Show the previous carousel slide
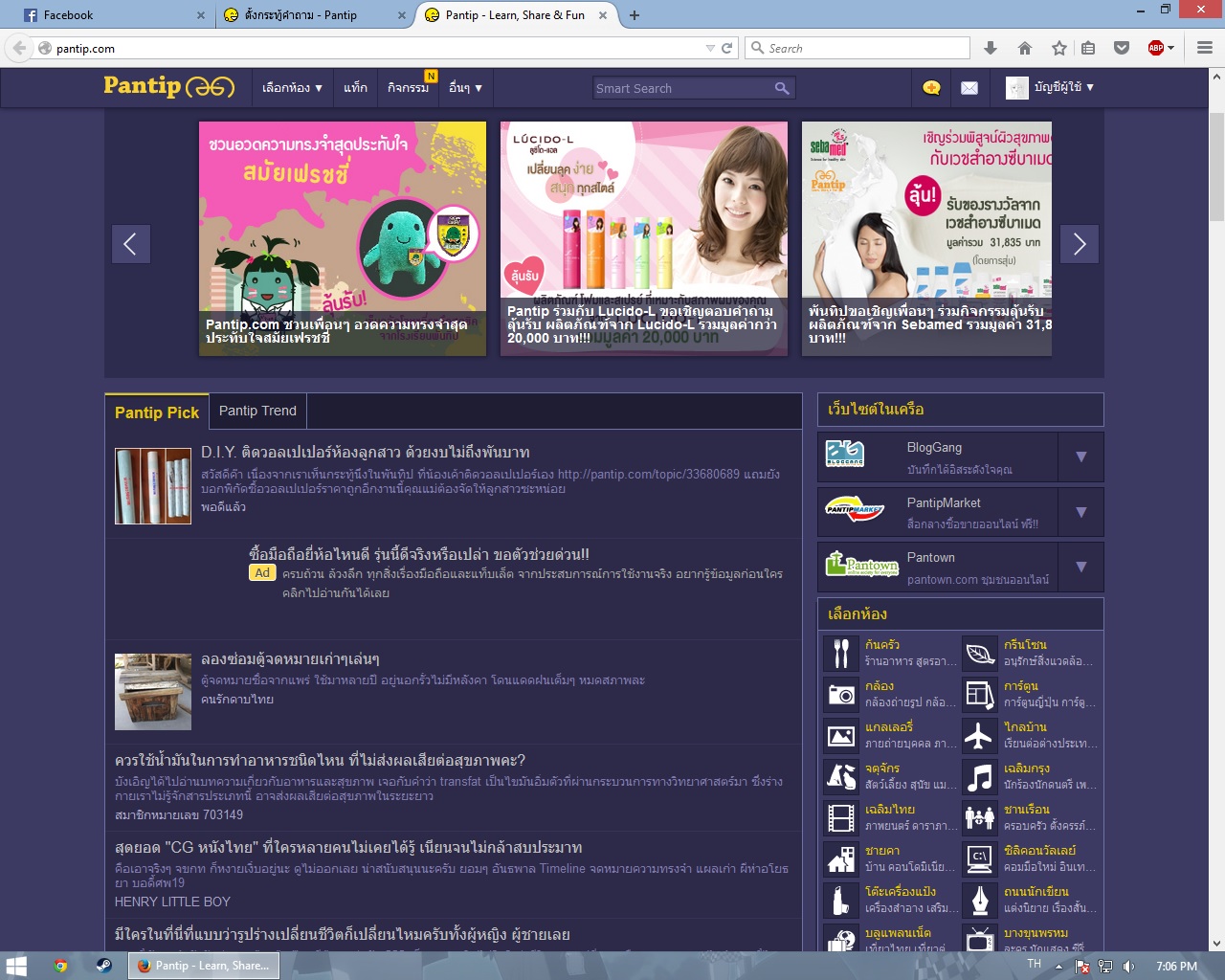This screenshot has width=1225, height=980. (x=131, y=244)
